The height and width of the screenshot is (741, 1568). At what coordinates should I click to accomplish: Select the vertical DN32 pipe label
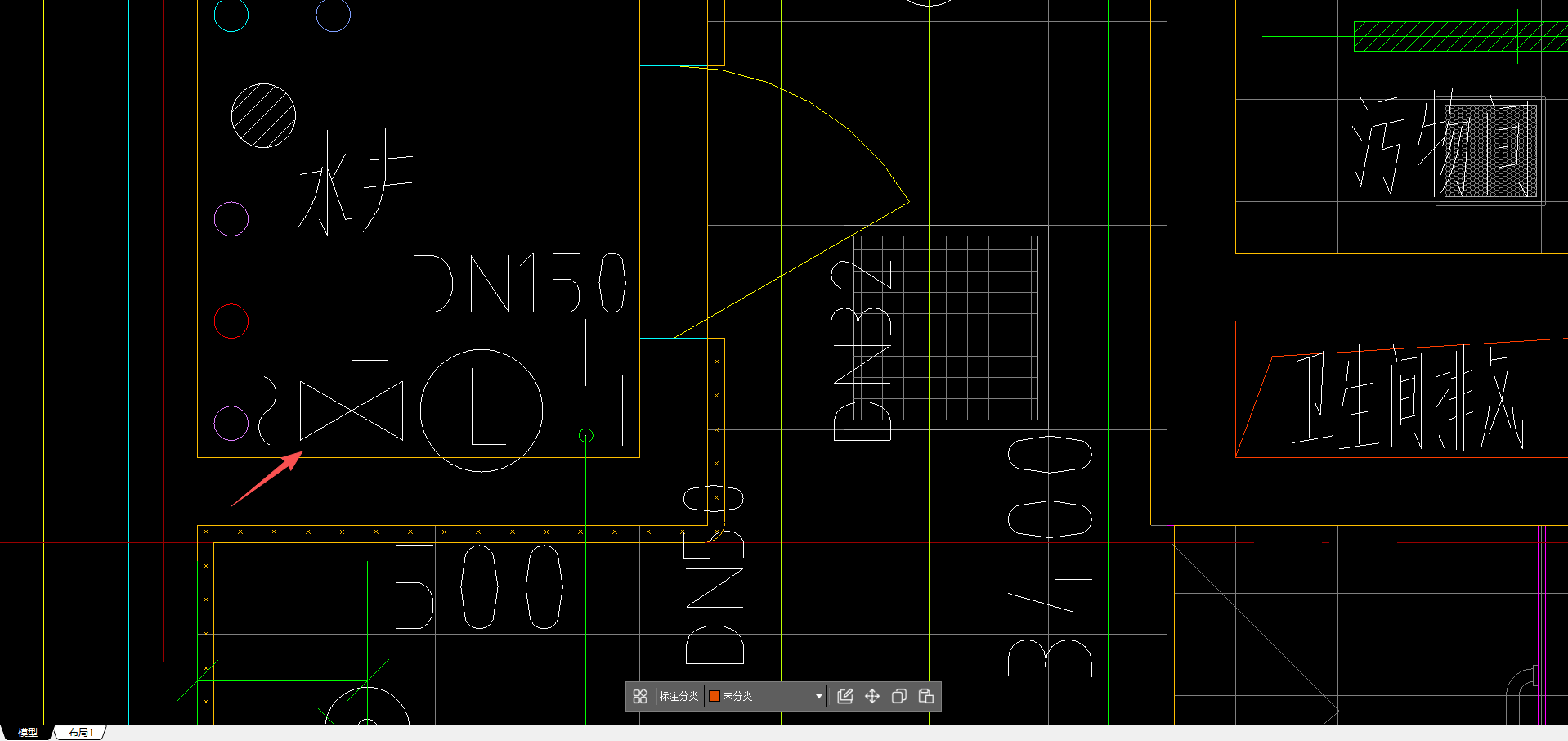tap(862, 350)
